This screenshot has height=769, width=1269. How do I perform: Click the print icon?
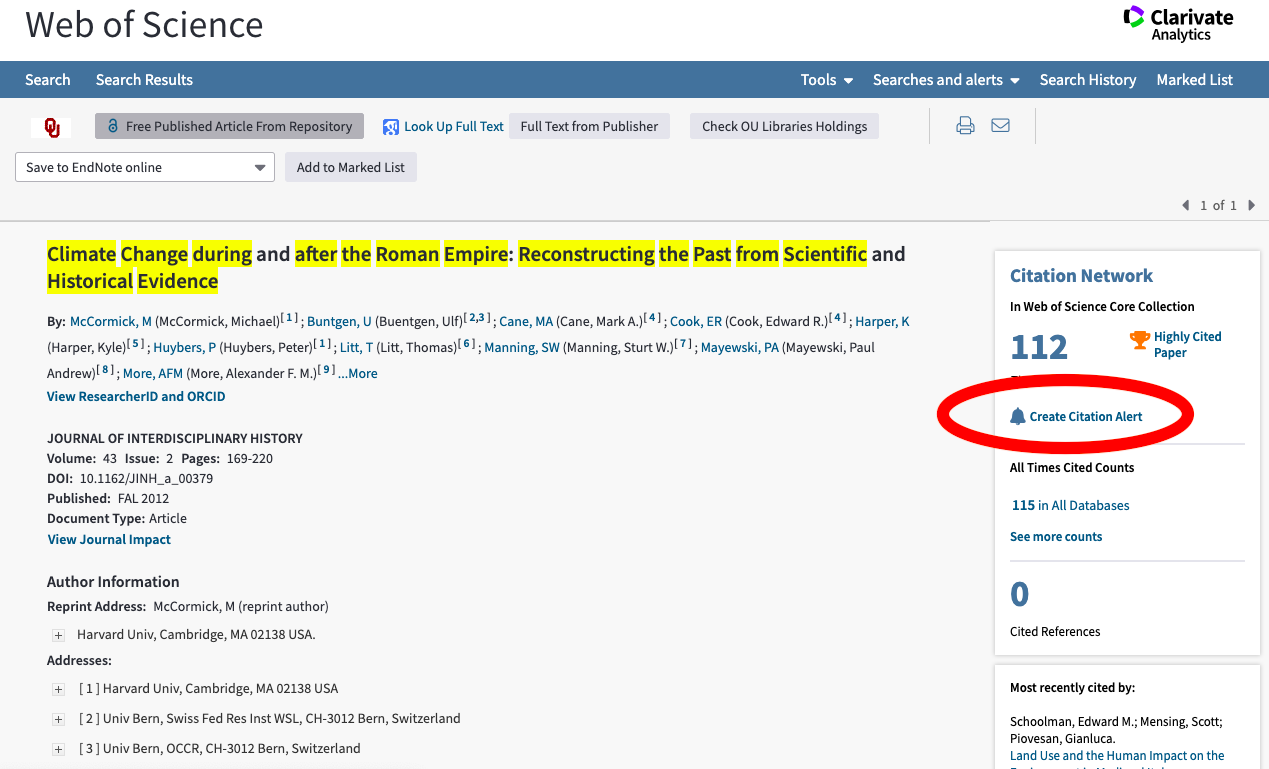(965, 126)
